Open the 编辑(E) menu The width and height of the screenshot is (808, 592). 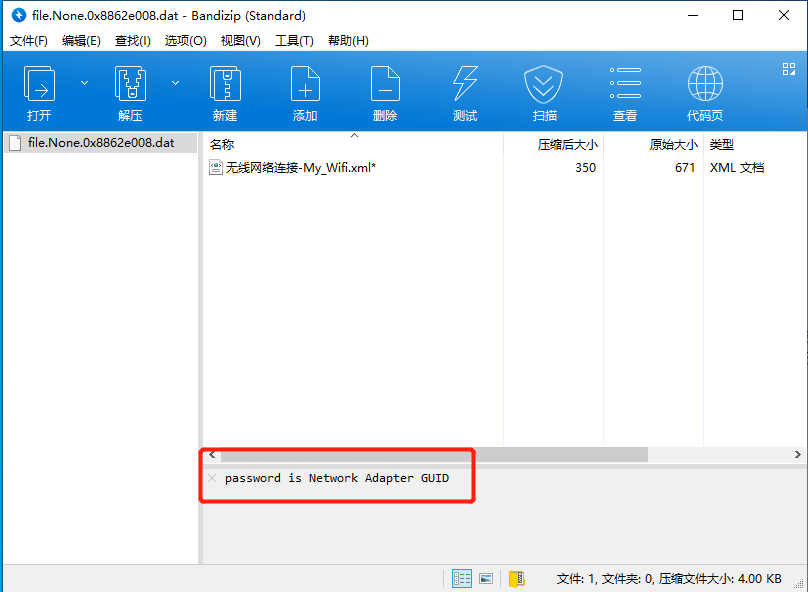pyautogui.click(x=81, y=41)
